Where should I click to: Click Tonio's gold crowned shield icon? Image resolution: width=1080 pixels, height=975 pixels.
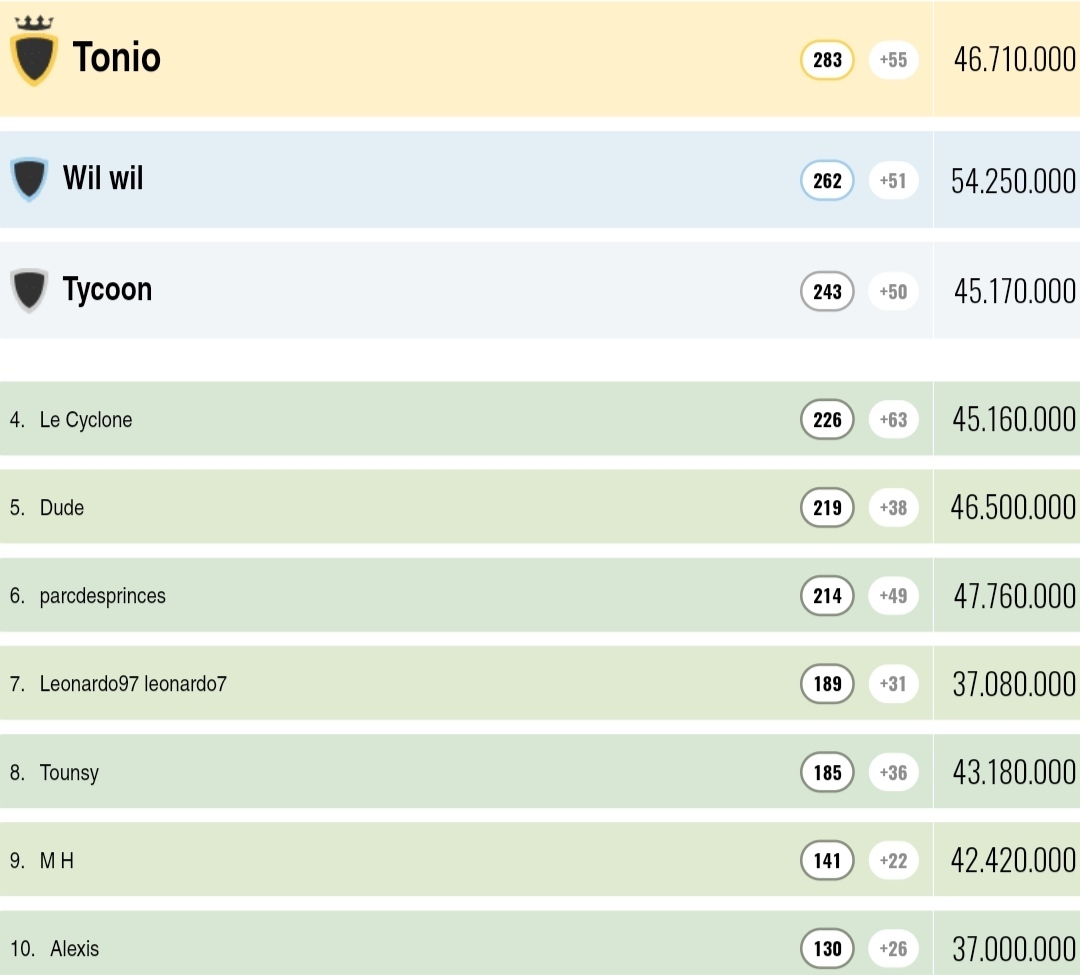point(34,56)
